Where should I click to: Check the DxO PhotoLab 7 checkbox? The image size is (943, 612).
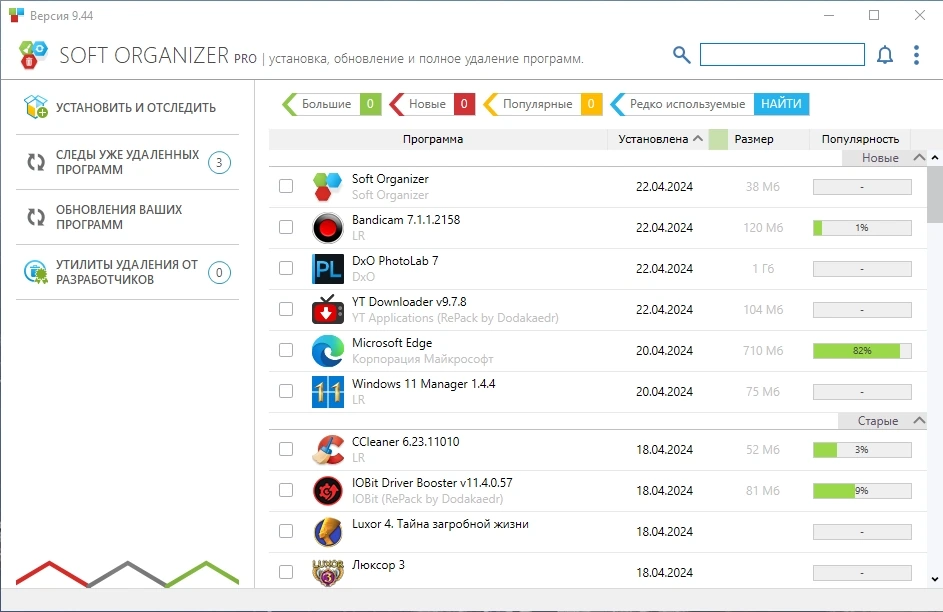286,268
